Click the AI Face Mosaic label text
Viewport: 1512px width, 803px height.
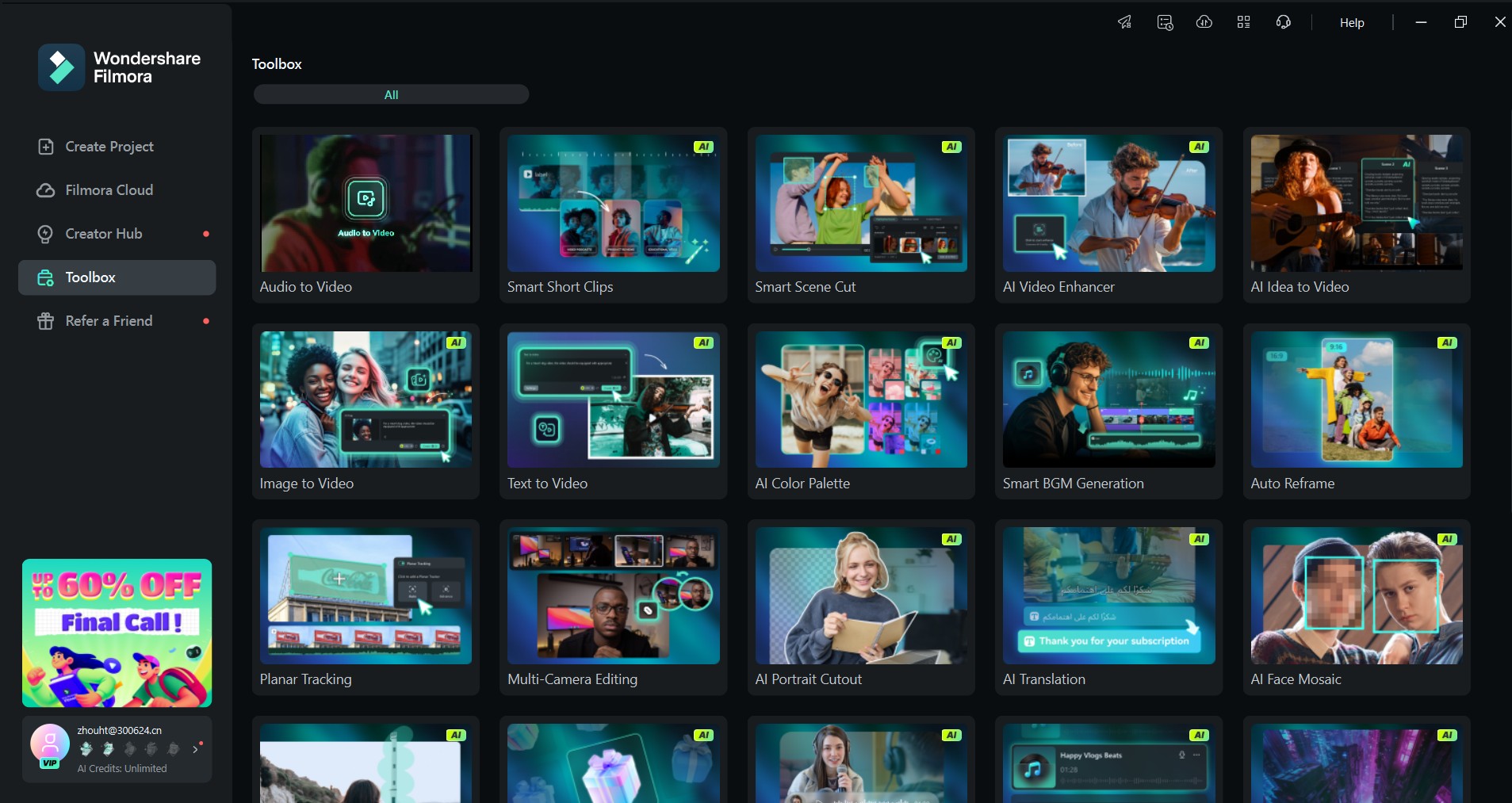[x=1296, y=679]
